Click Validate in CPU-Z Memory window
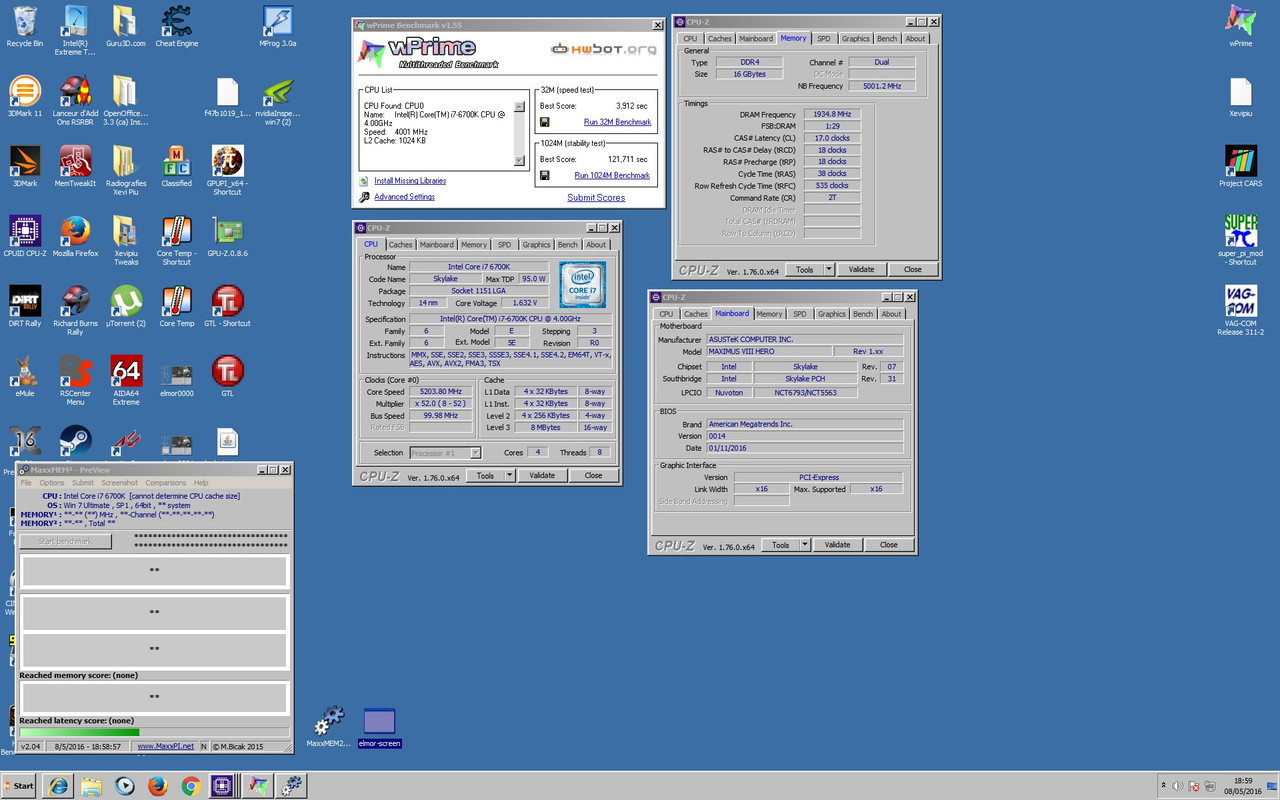Viewport: 1280px width, 800px height. [x=861, y=269]
